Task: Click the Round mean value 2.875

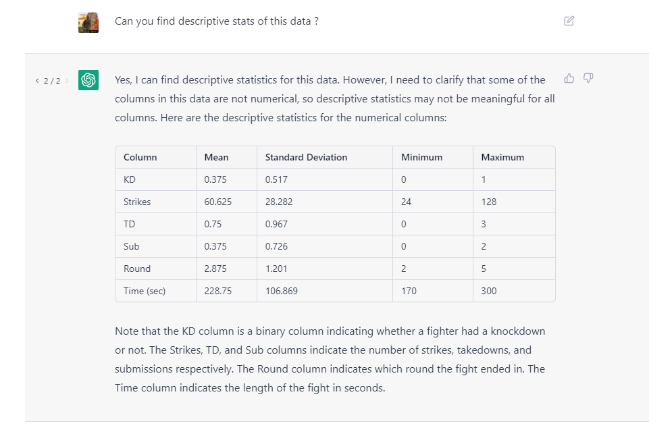Action: 215,267
